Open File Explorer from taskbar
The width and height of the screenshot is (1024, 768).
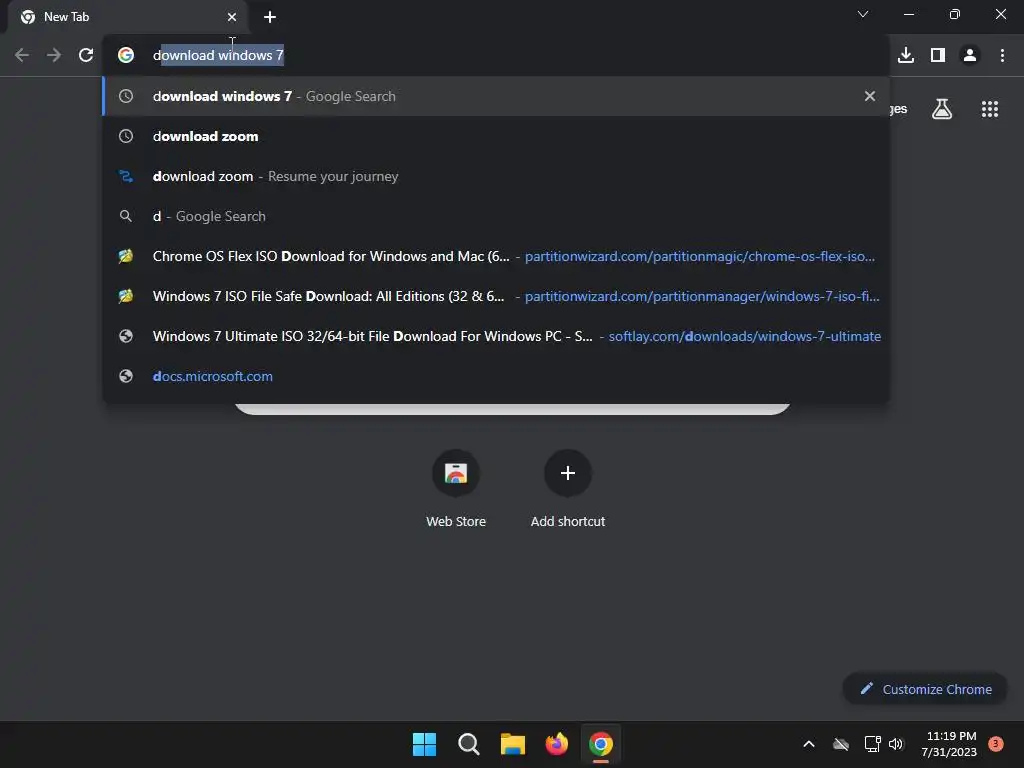[513, 744]
